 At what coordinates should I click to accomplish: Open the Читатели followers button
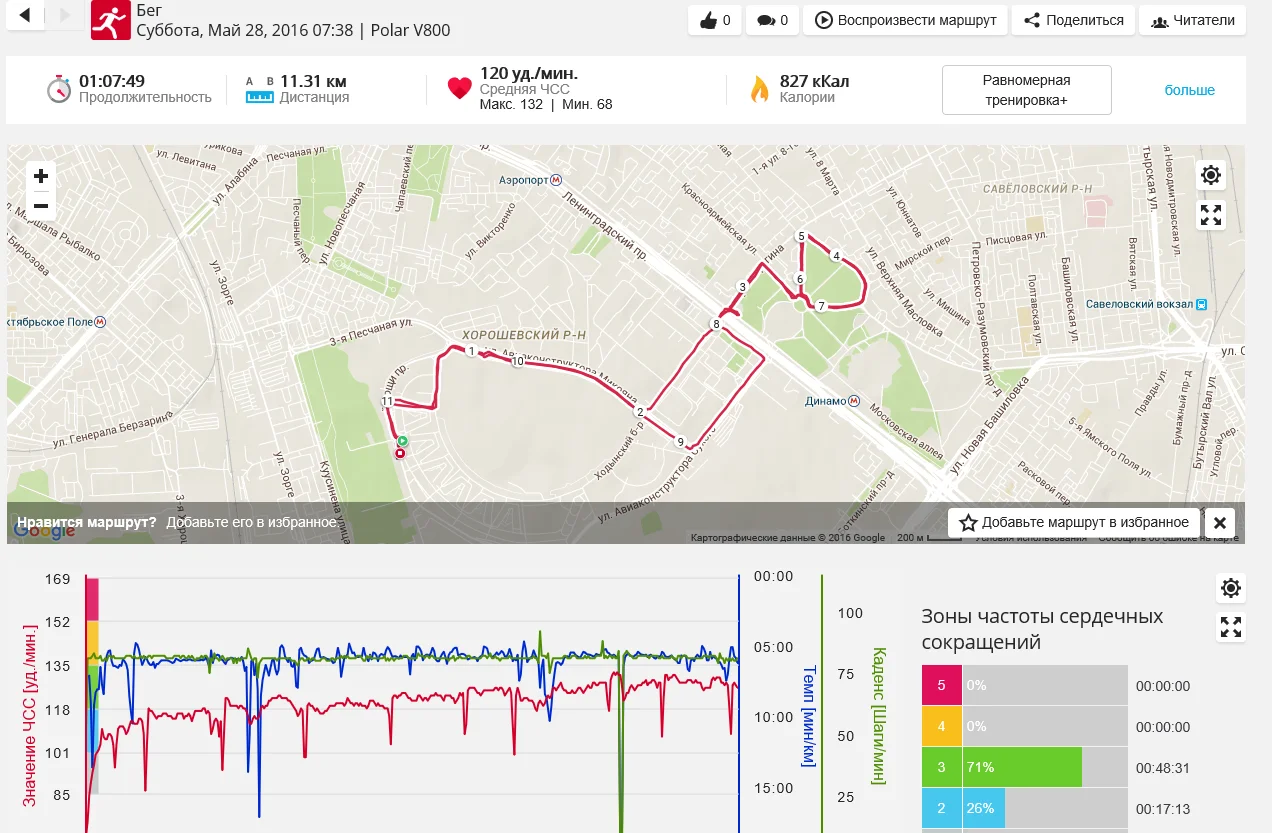point(1192,20)
